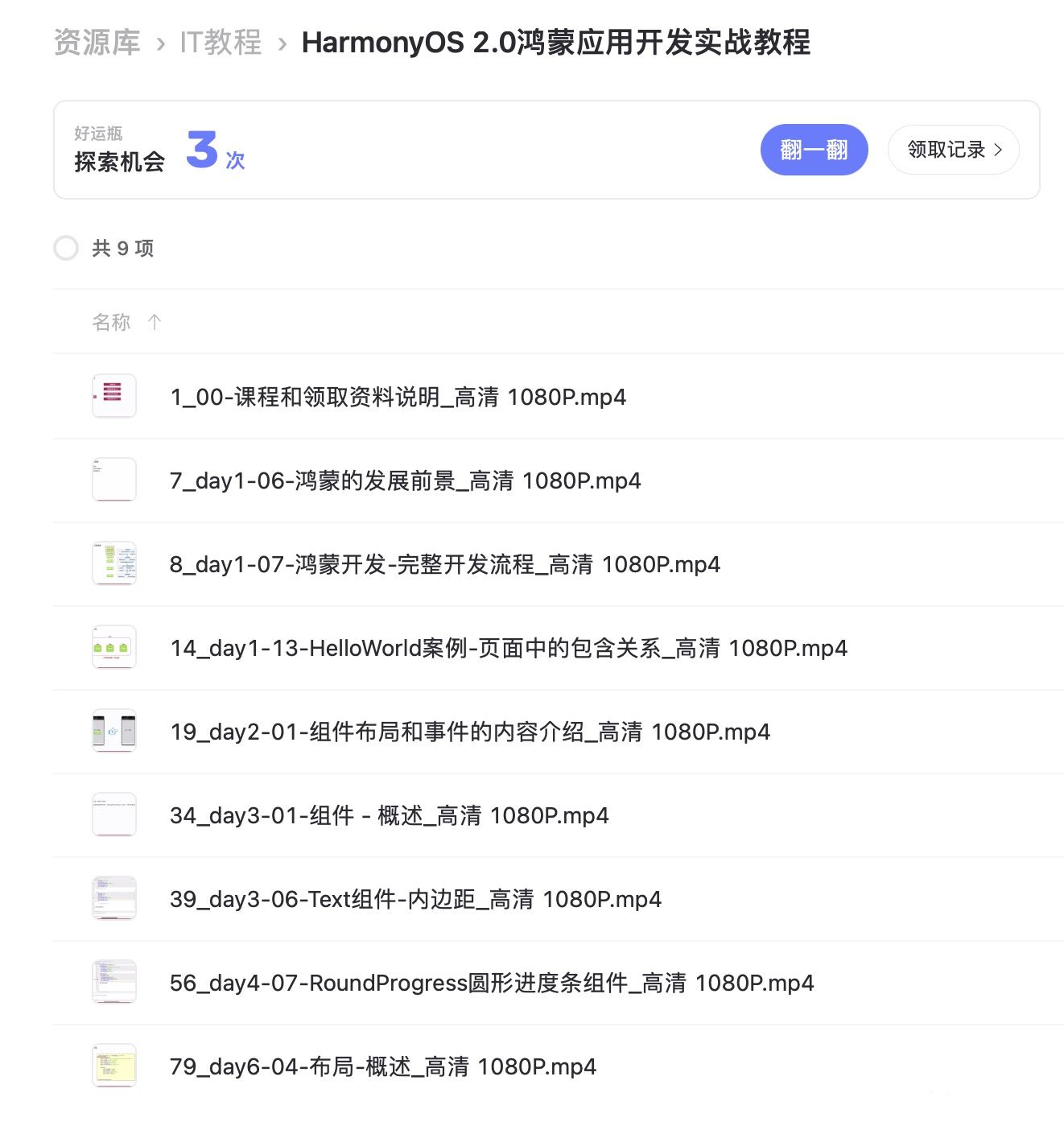The width and height of the screenshot is (1064, 1130).
Task: Open thumbnail of 14_day1-13-HelloWorld案例 video
Action: (114, 647)
